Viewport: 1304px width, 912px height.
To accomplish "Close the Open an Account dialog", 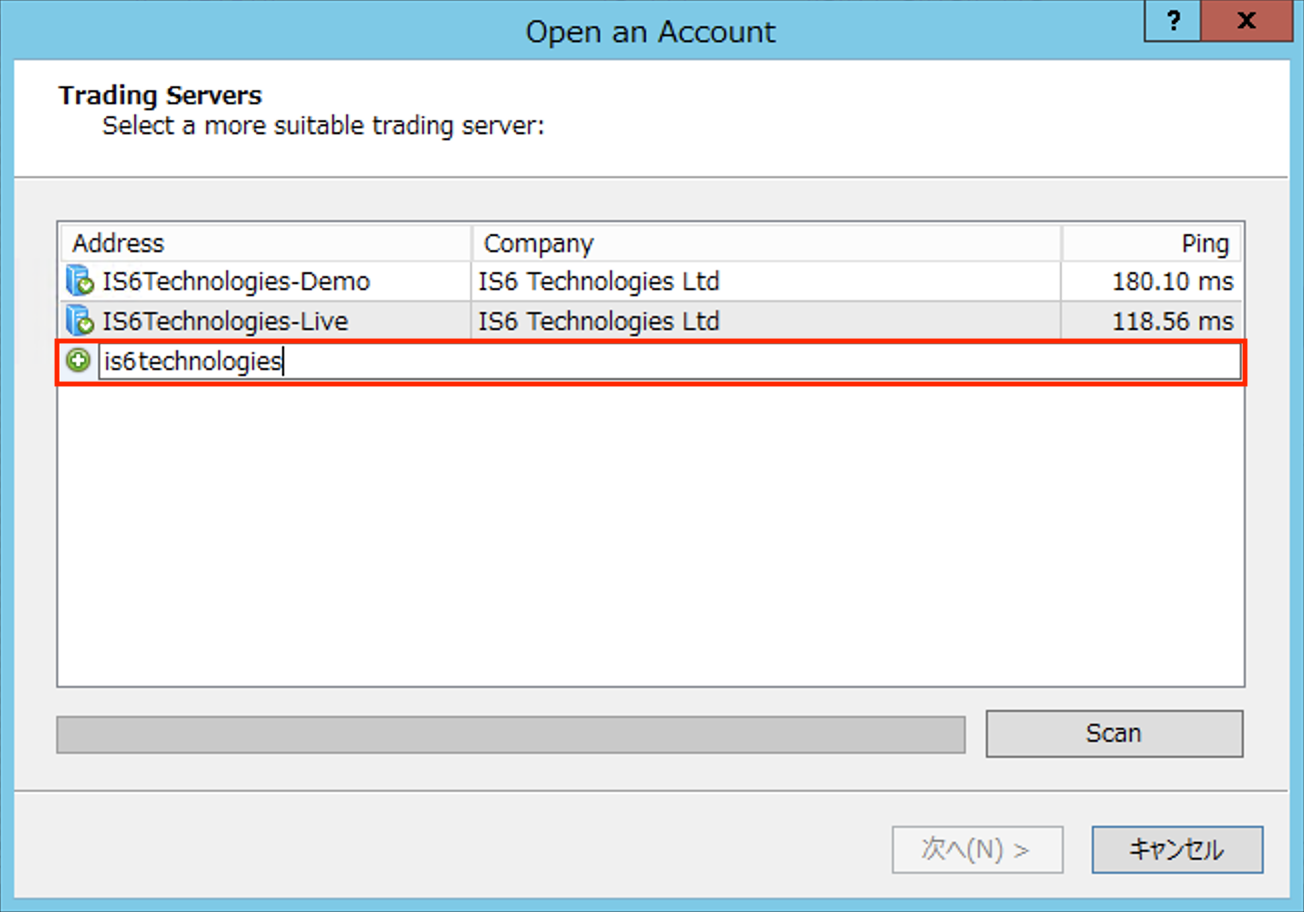I will tap(1246, 22).
